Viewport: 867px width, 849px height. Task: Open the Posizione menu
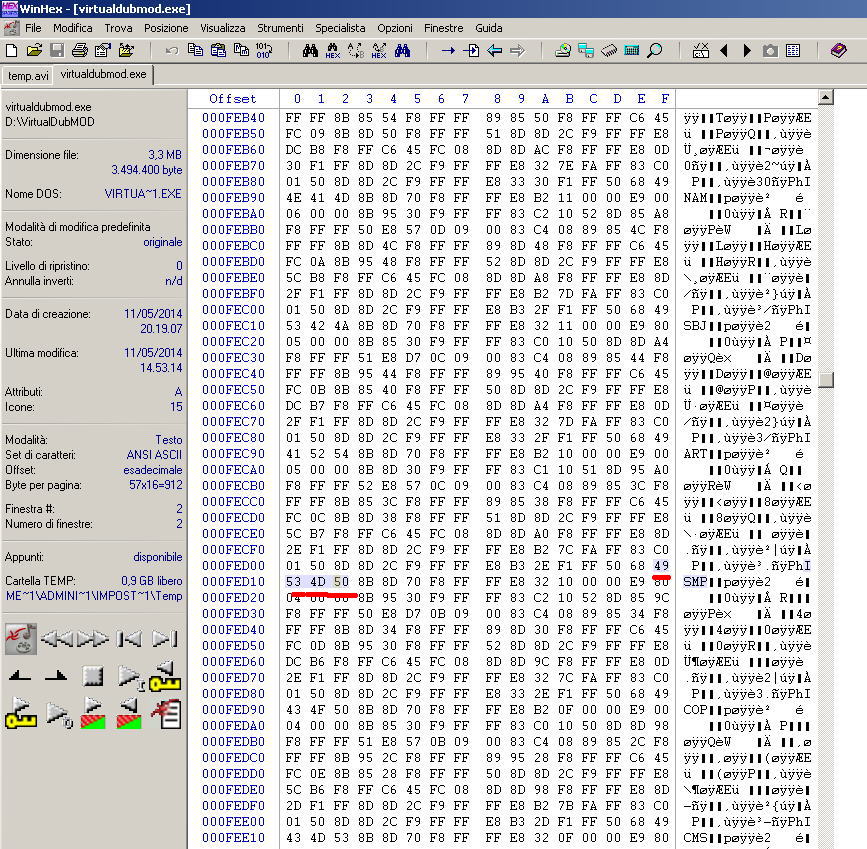click(x=165, y=28)
